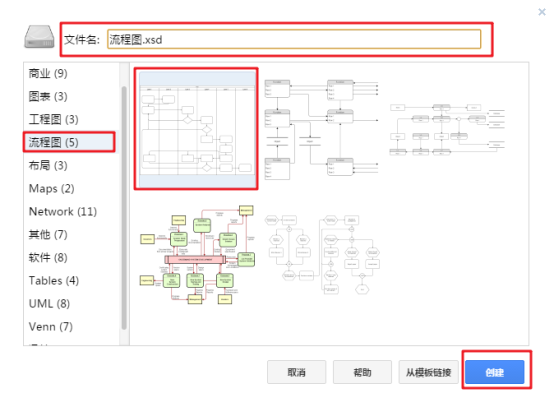Close the template dialog with X
This screenshot has height=408, width=554.
pyautogui.click(x=542, y=12)
